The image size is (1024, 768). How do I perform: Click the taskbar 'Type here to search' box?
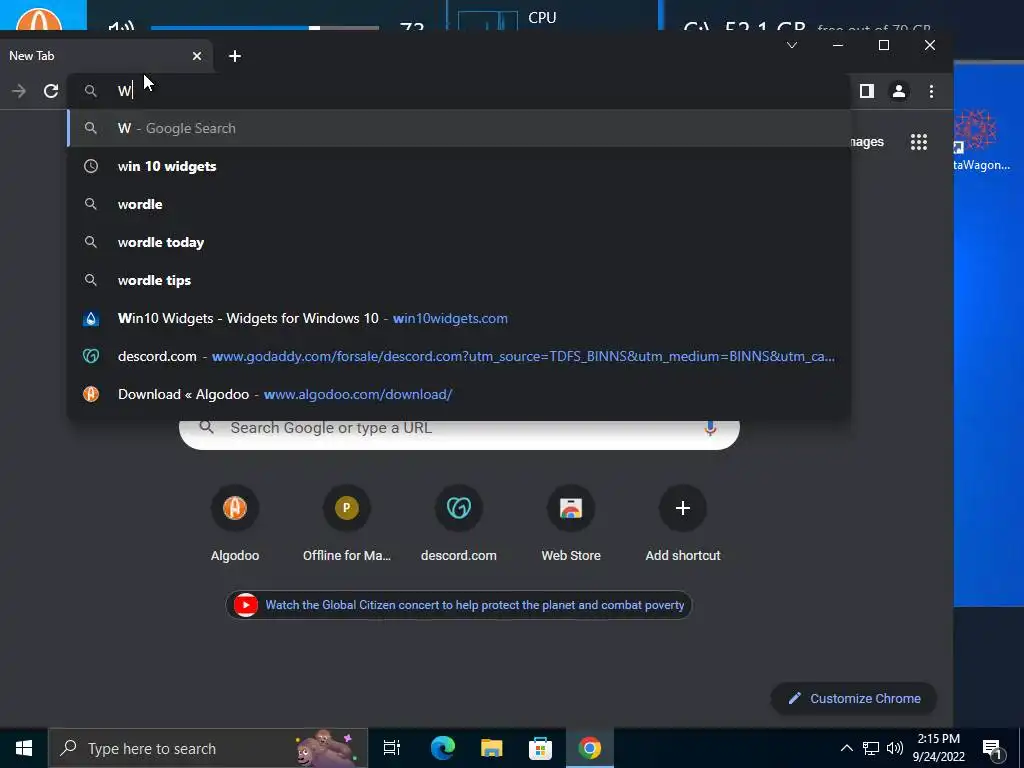point(208,748)
